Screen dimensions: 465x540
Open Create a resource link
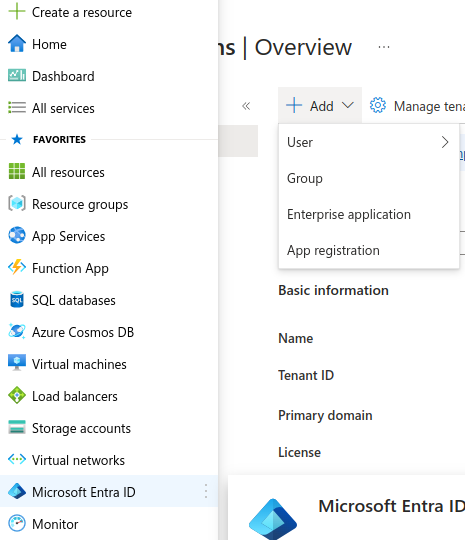tap(82, 12)
